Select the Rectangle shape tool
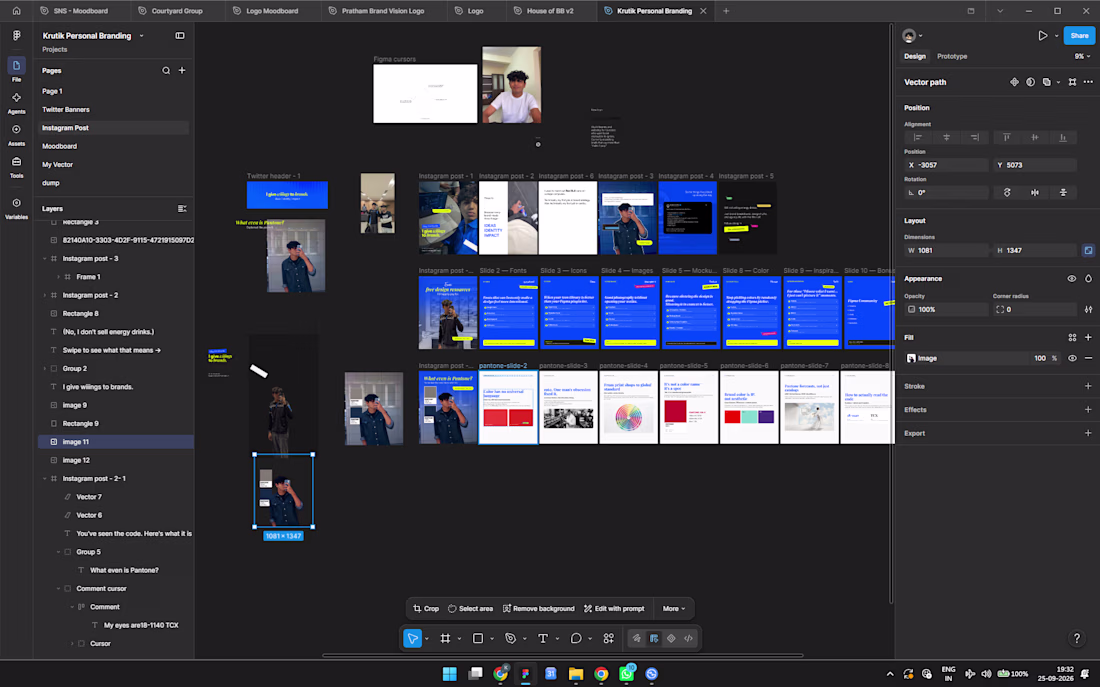Image resolution: width=1100 pixels, height=687 pixels. (478, 639)
